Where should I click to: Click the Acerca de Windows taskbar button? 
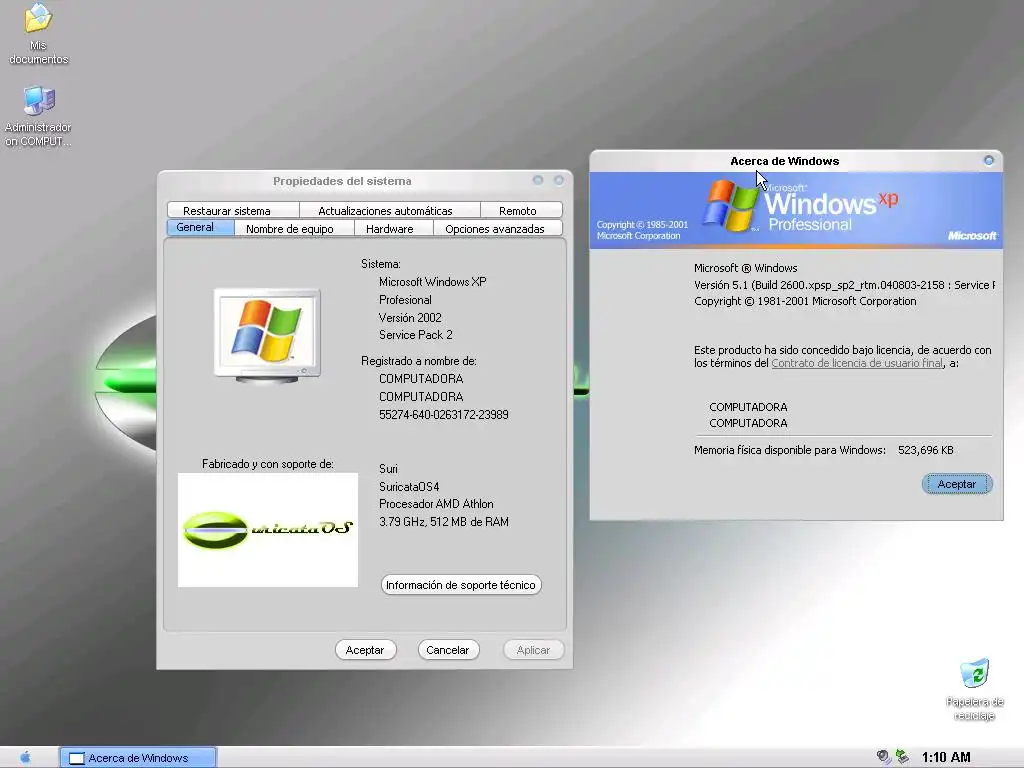point(138,758)
